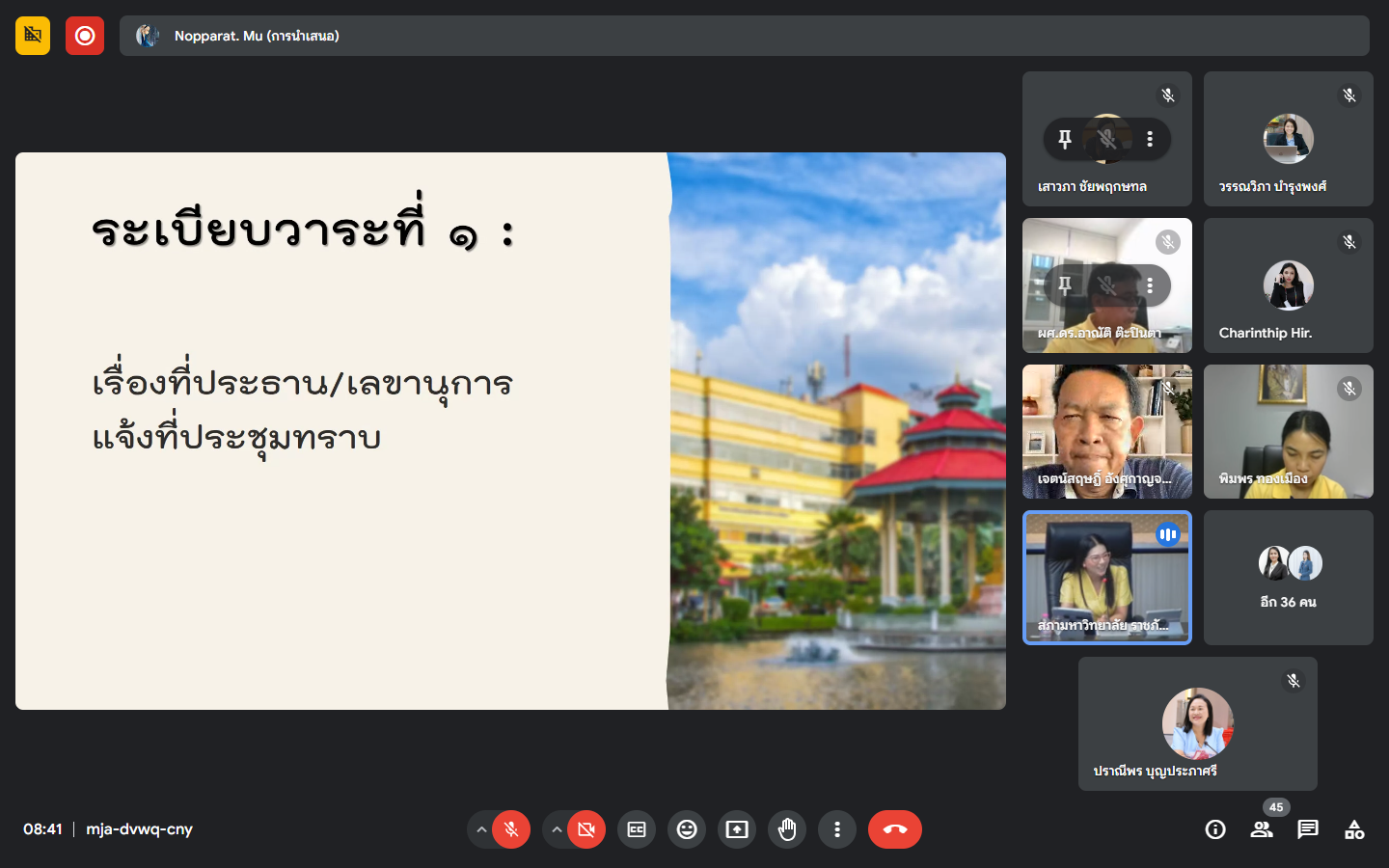Toggle closed captions
This screenshot has height=868, width=1389.
coord(637,829)
